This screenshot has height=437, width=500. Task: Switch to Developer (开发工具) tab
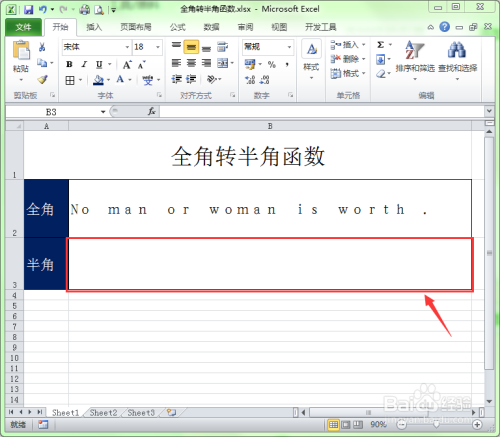click(x=321, y=27)
